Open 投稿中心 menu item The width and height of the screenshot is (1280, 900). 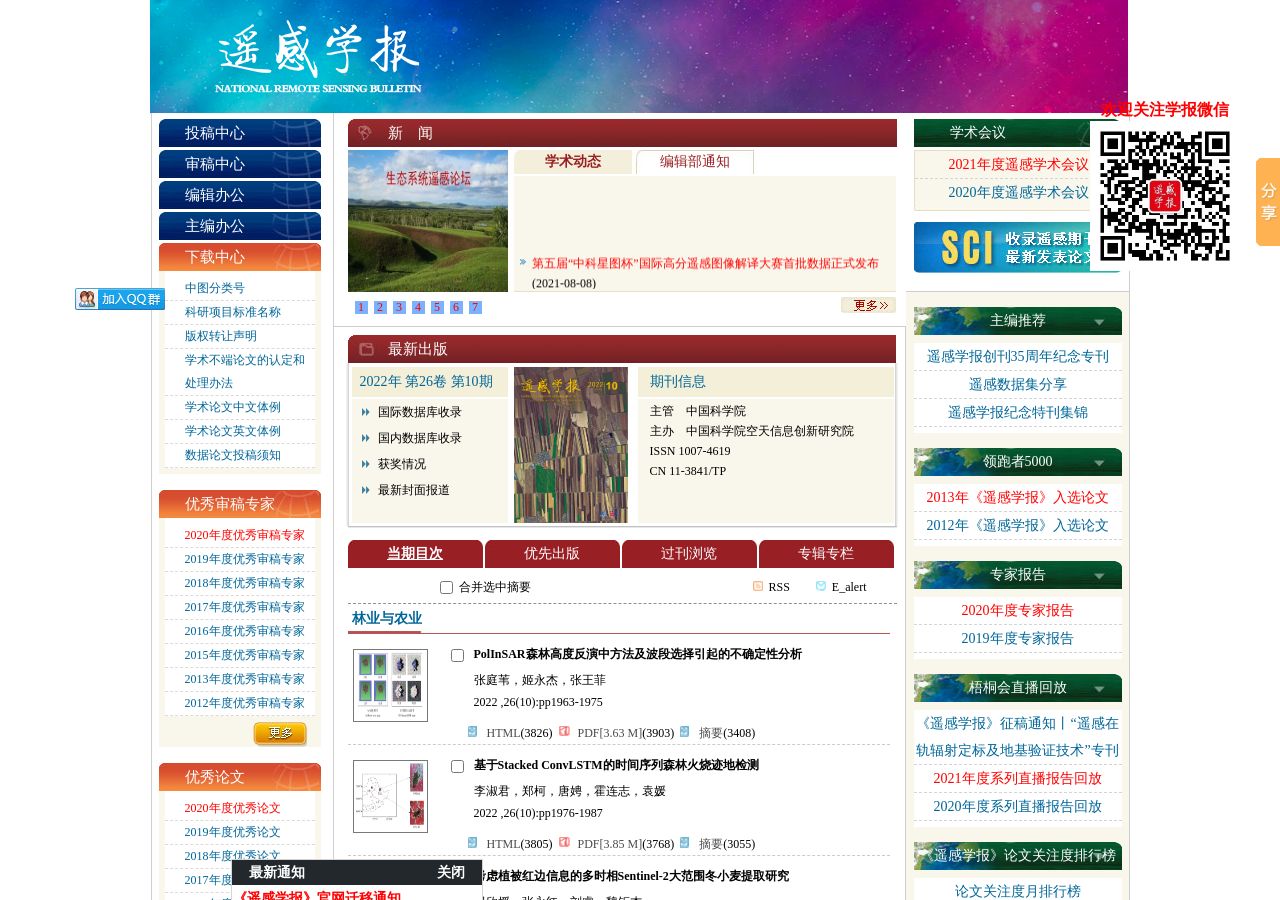click(x=240, y=133)
